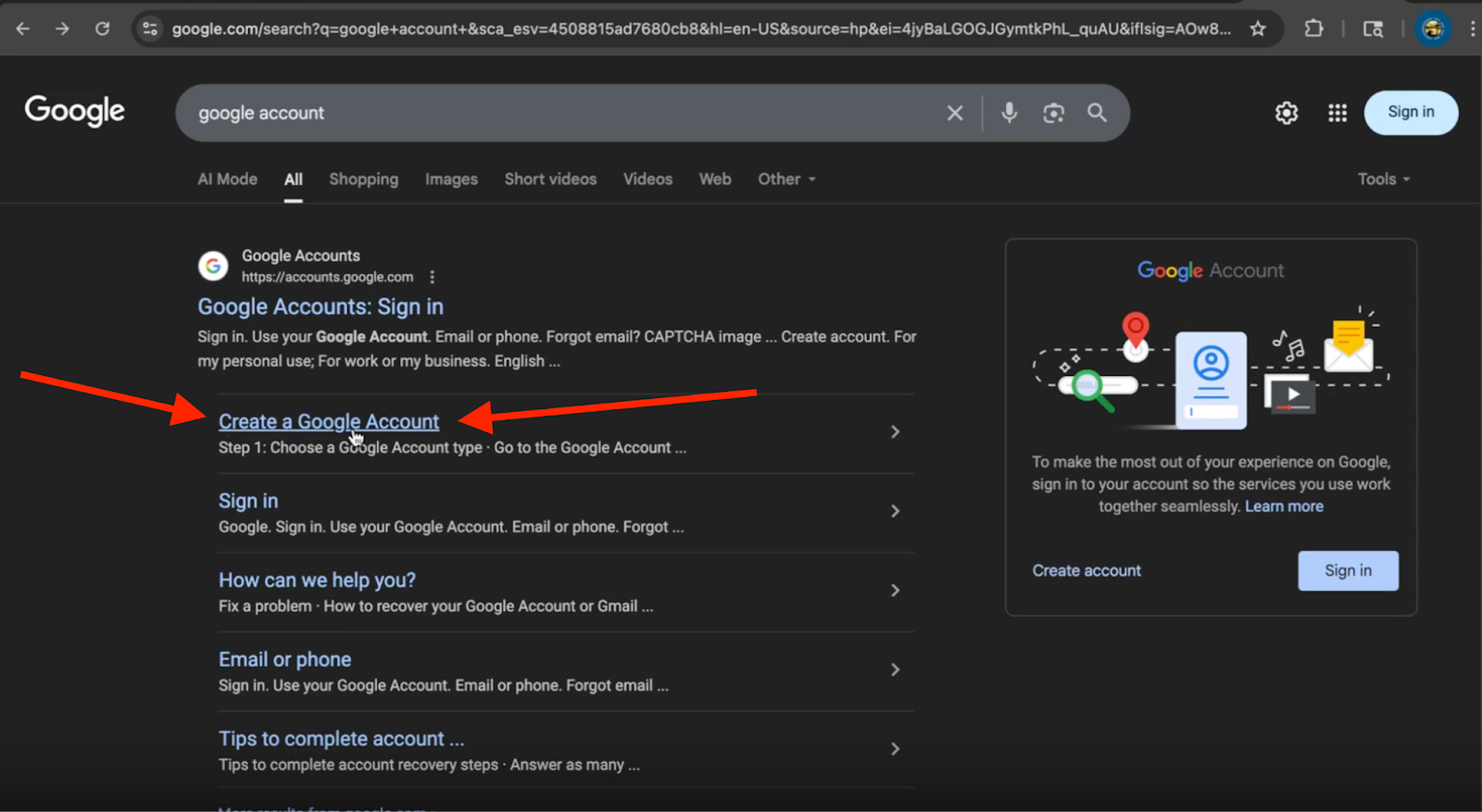Clear the search box with X icon

955,113
